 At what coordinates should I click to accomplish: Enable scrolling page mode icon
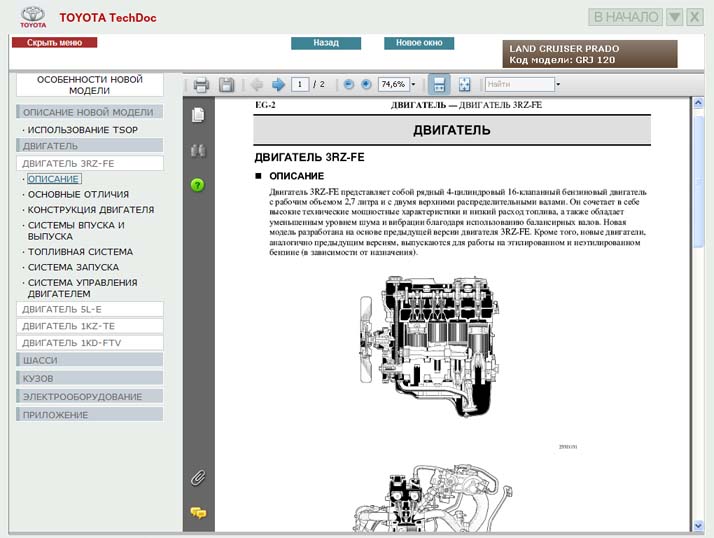[x=439, y=84]
